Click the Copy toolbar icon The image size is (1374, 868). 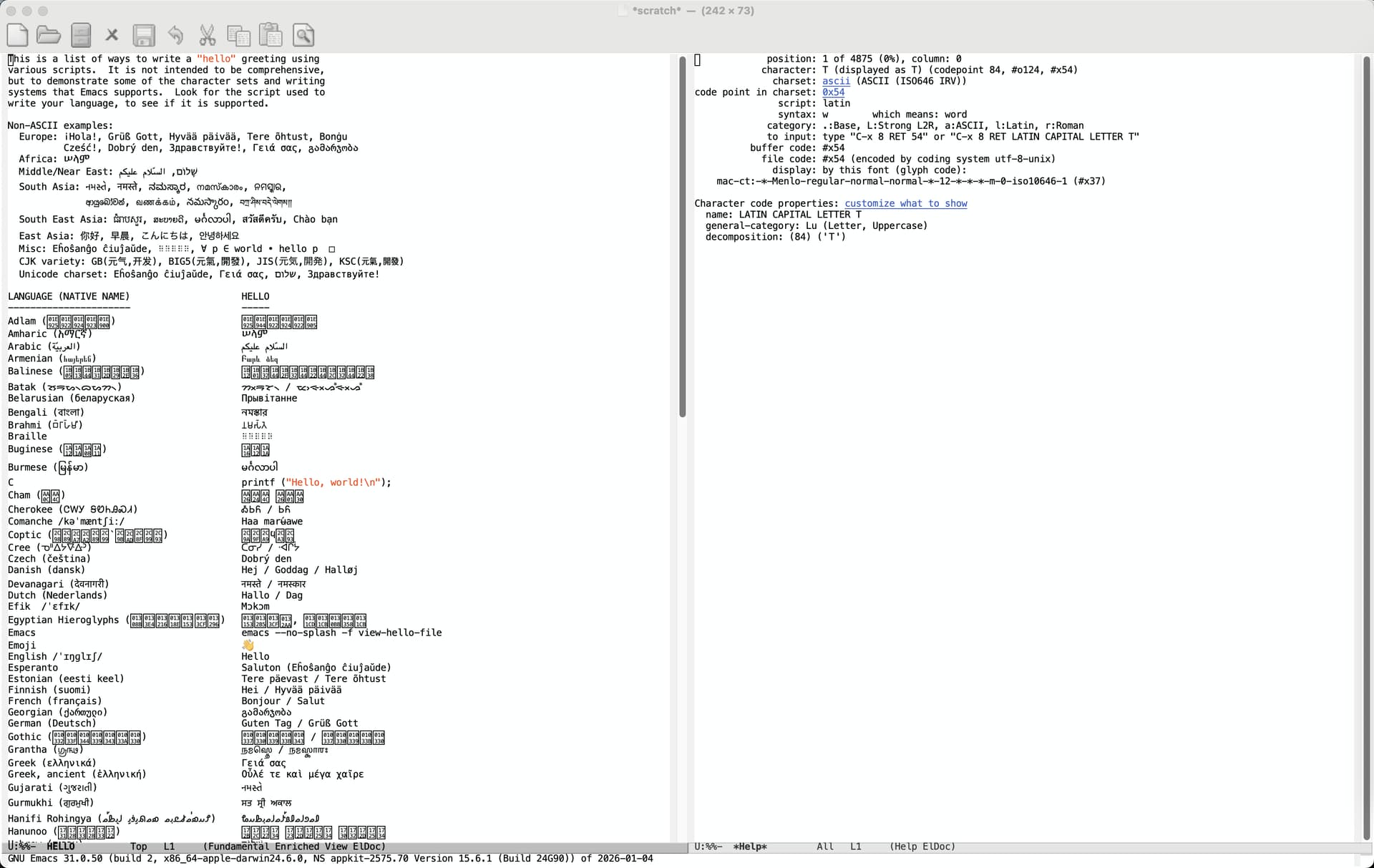click(238, 34)
